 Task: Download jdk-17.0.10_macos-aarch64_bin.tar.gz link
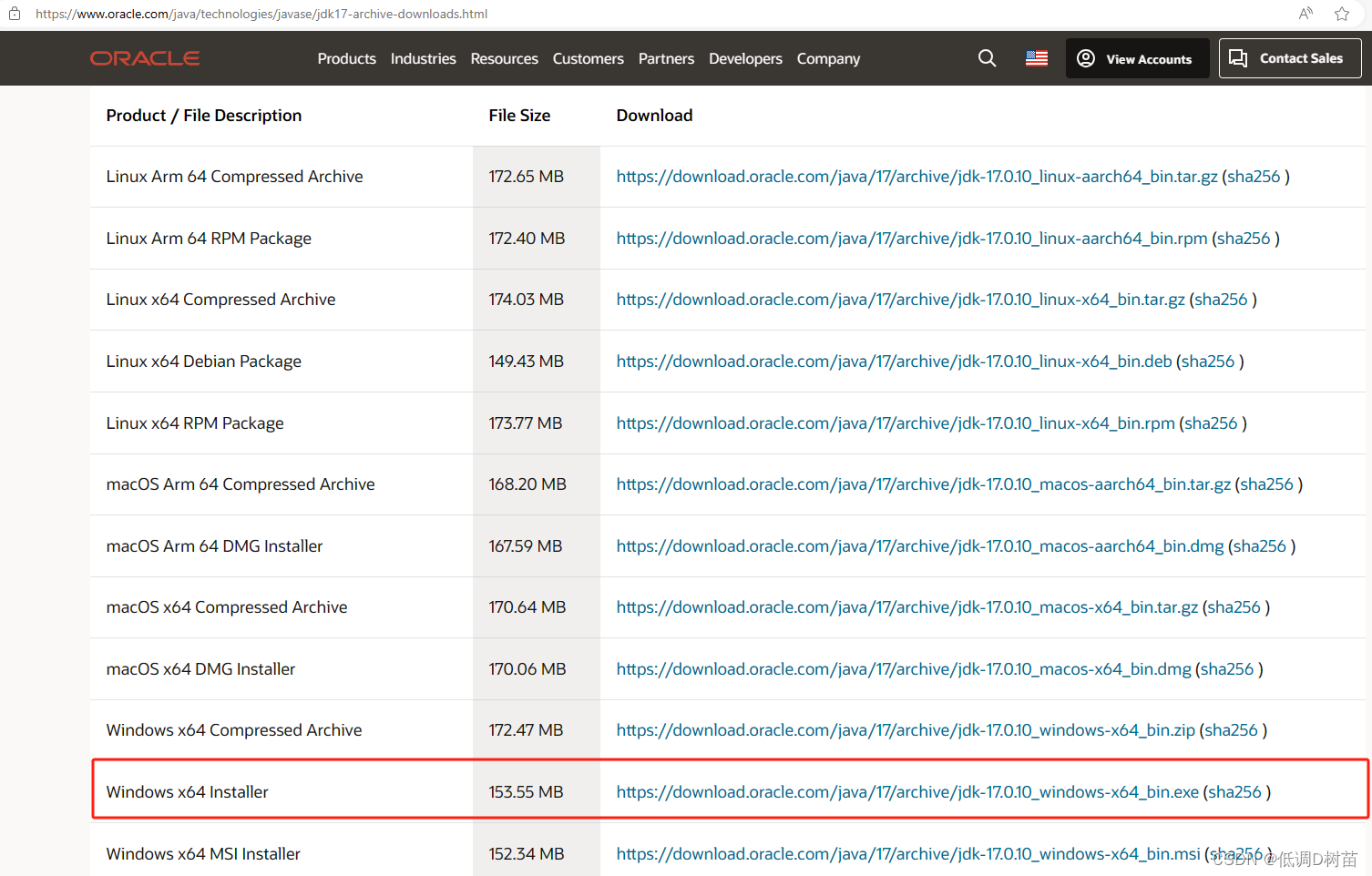tap(924, 484)
